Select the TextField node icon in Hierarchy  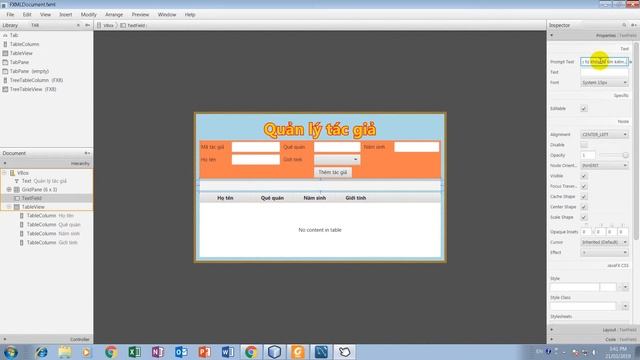[x=17, y=198]
